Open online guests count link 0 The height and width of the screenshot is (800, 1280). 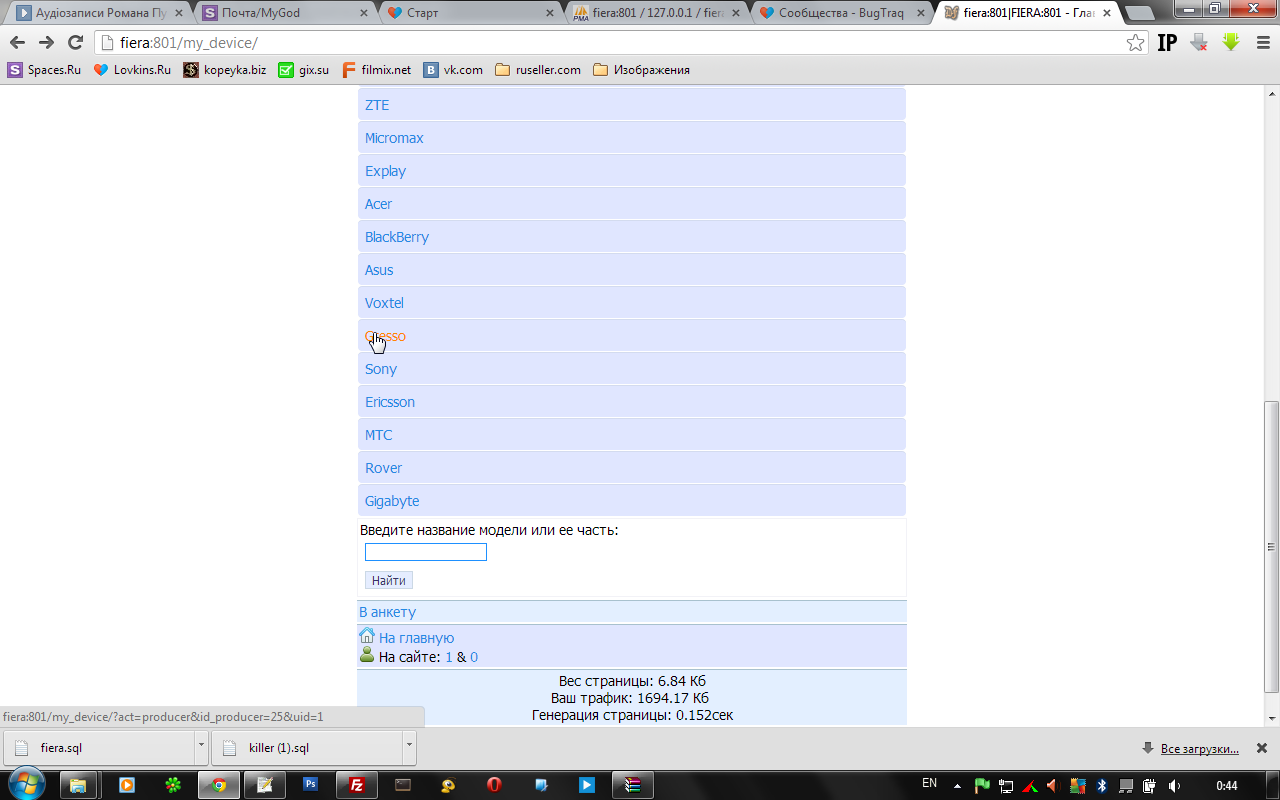474,657
